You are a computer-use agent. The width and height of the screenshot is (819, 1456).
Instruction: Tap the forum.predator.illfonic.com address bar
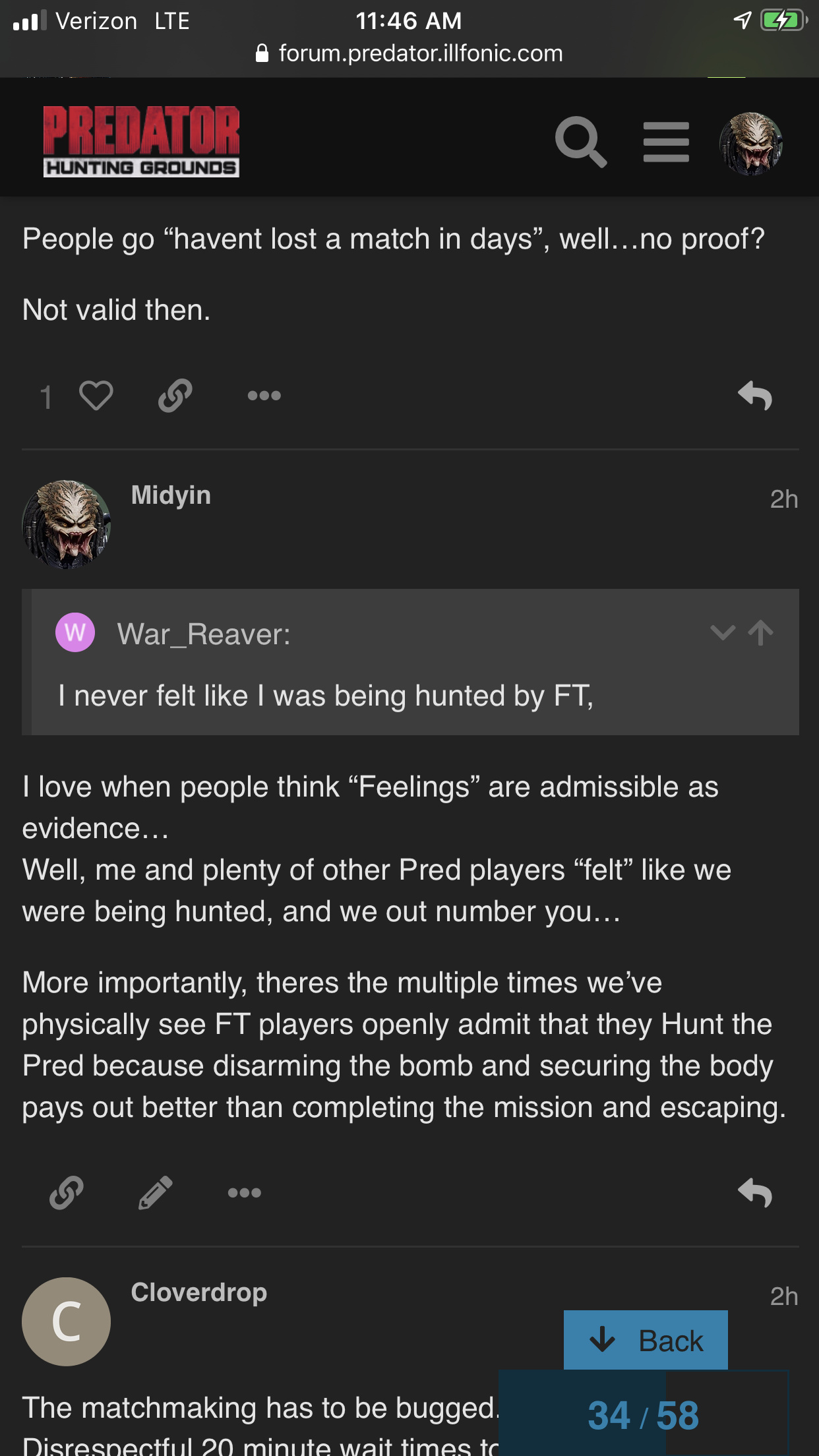[409, 53]
